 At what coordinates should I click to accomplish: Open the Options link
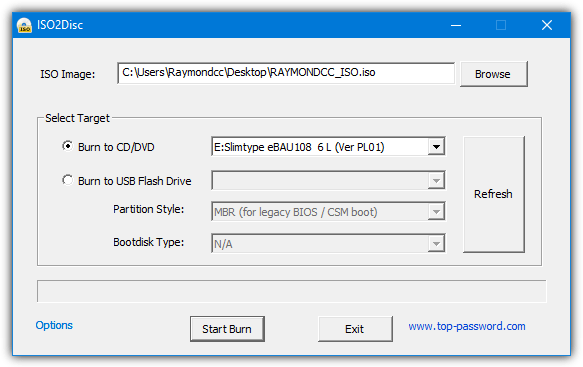(54, 325)
